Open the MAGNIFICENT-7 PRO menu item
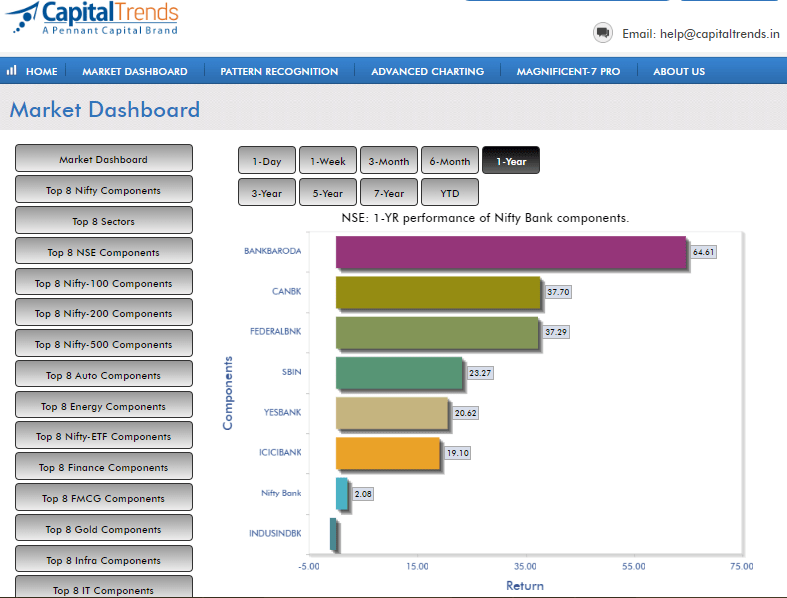Viewport: 787px width, 598px height. (568, 71)
